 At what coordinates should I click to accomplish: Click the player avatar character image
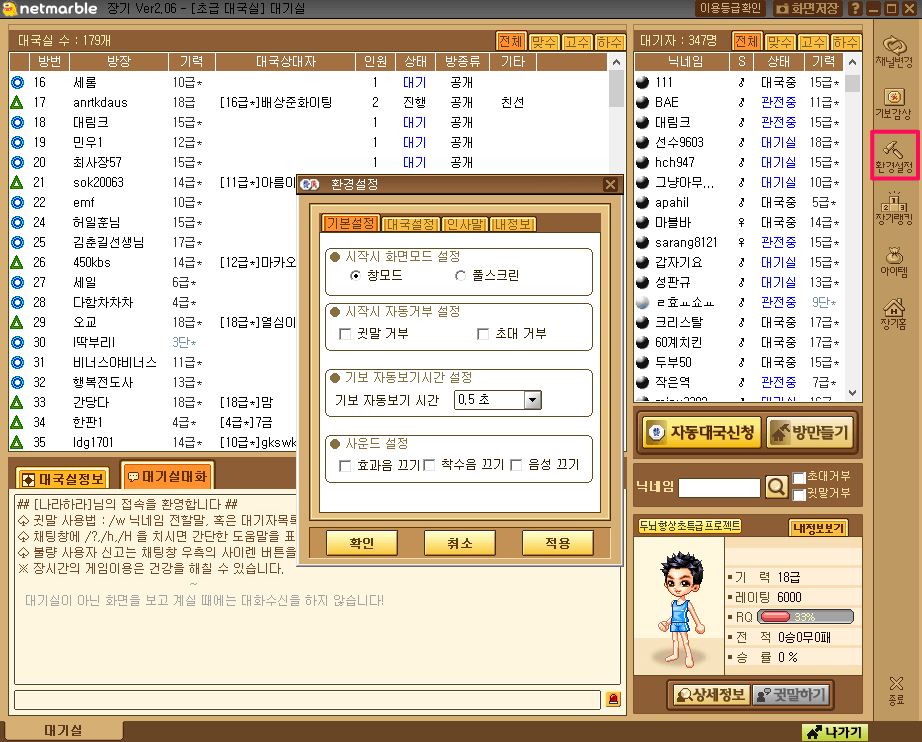click(x=680, y=609)
